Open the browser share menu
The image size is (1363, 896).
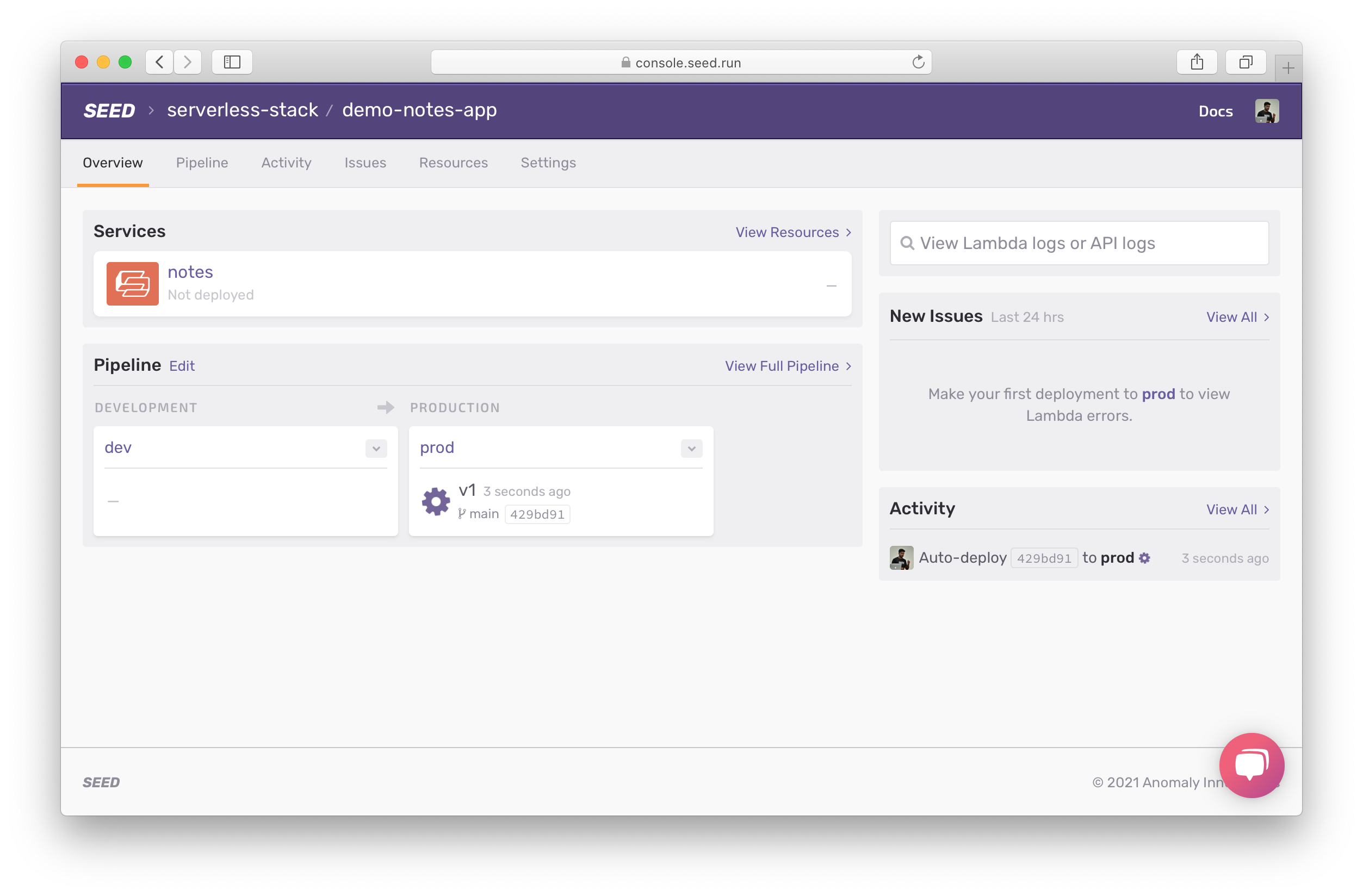click(1197, 62)
